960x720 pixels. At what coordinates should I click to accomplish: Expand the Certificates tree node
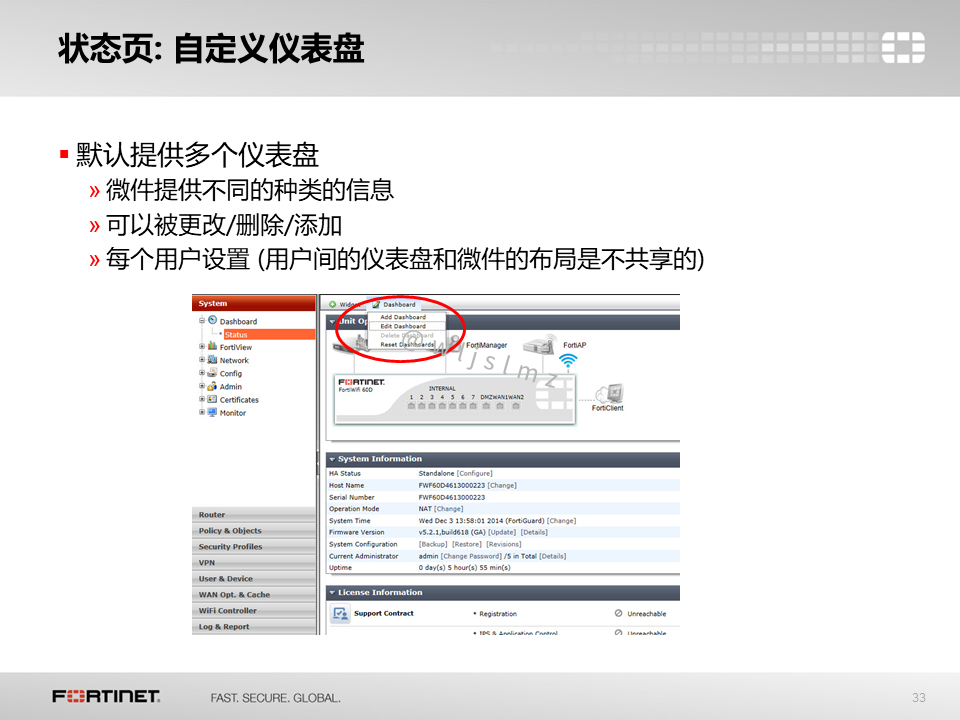[201, 399]
